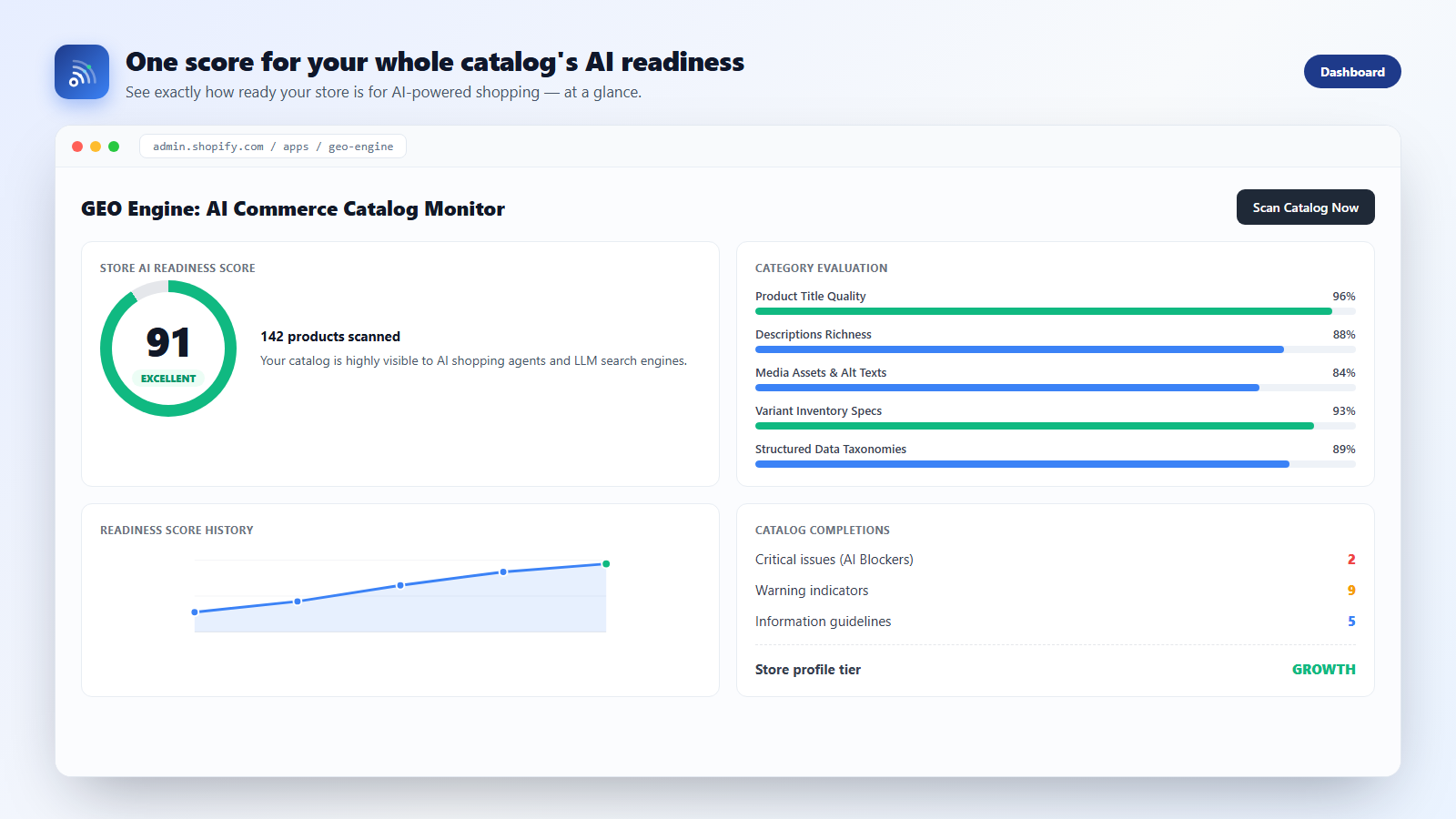Click the 89% Structured Data value
The image size is (1456, 819).
[1344, 450]
